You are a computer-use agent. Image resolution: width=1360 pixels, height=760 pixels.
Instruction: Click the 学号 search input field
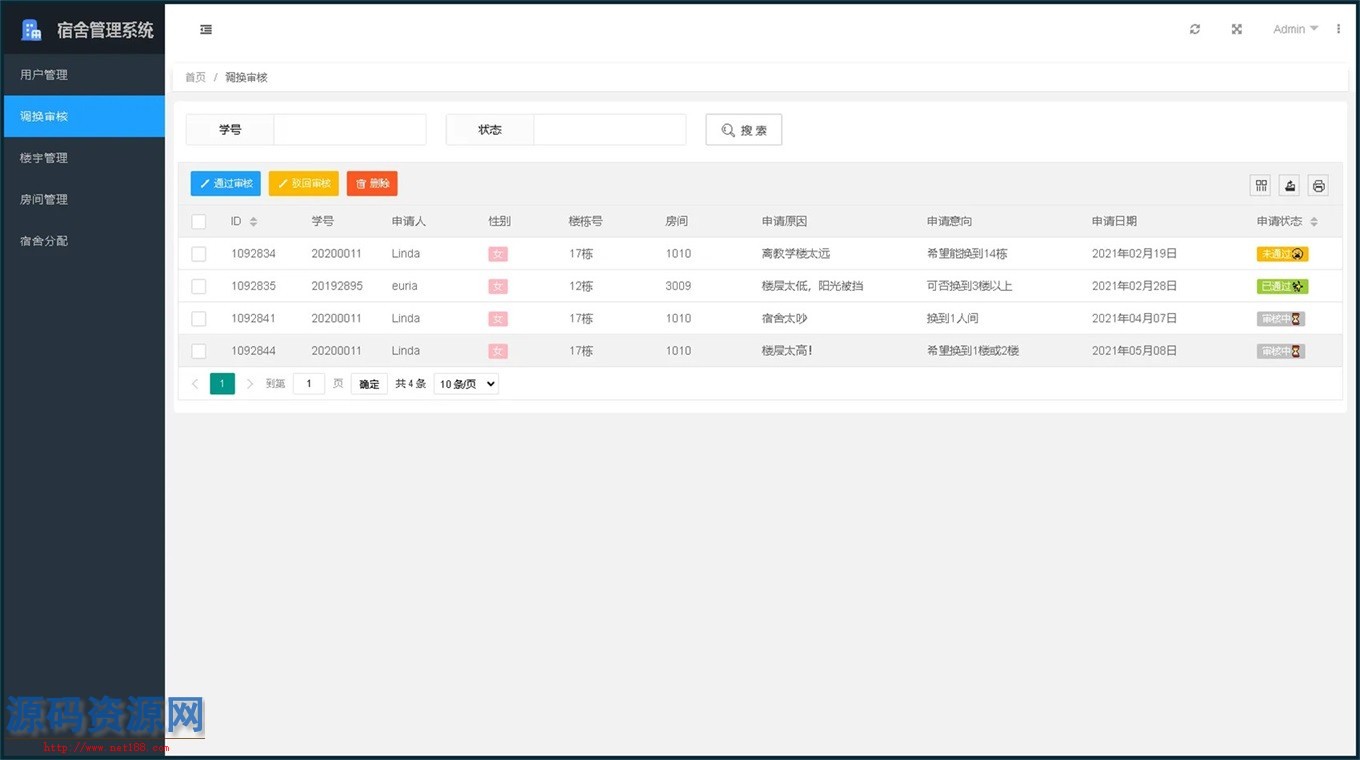click(350, 130)
